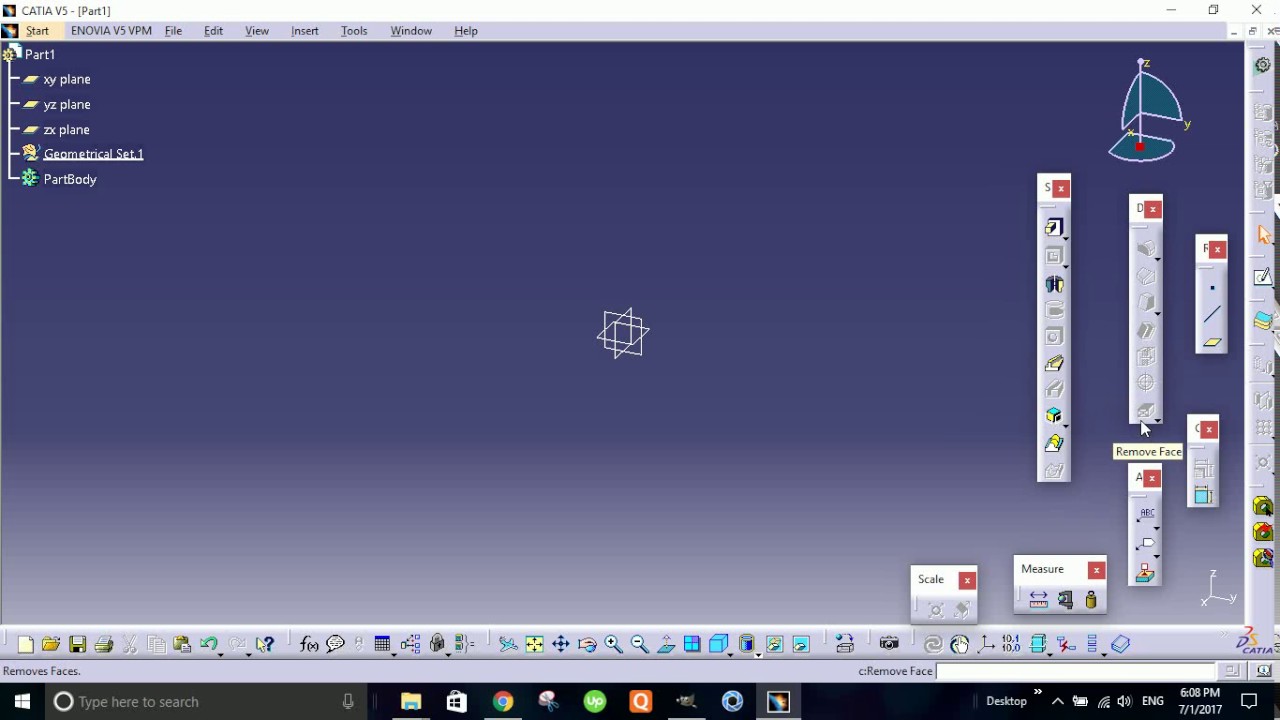
Task: Close the Measure floating toolbar
Action: coord(1097,570)
